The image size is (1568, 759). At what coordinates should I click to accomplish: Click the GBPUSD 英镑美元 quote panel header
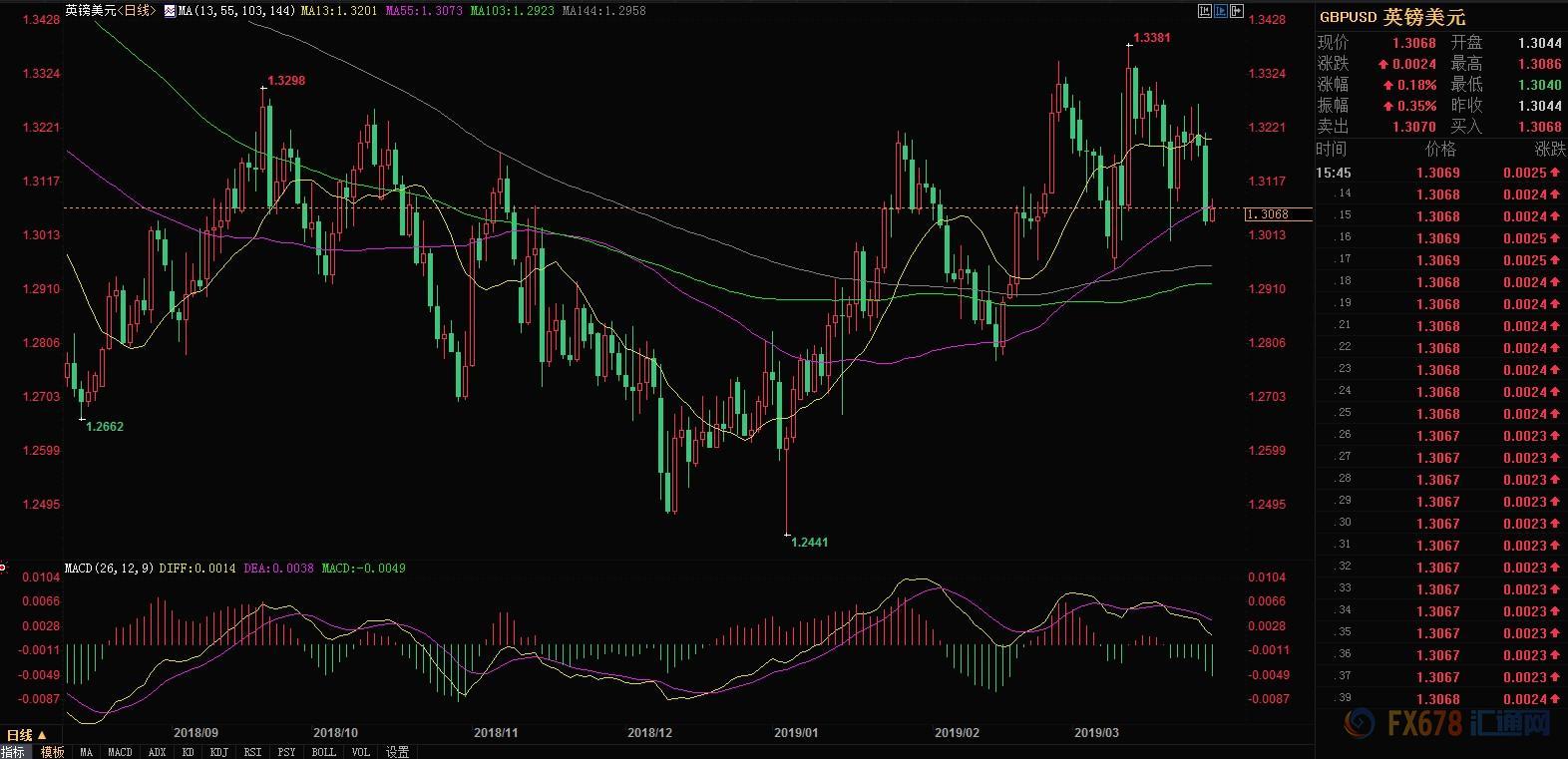[x=1392, y=17]
